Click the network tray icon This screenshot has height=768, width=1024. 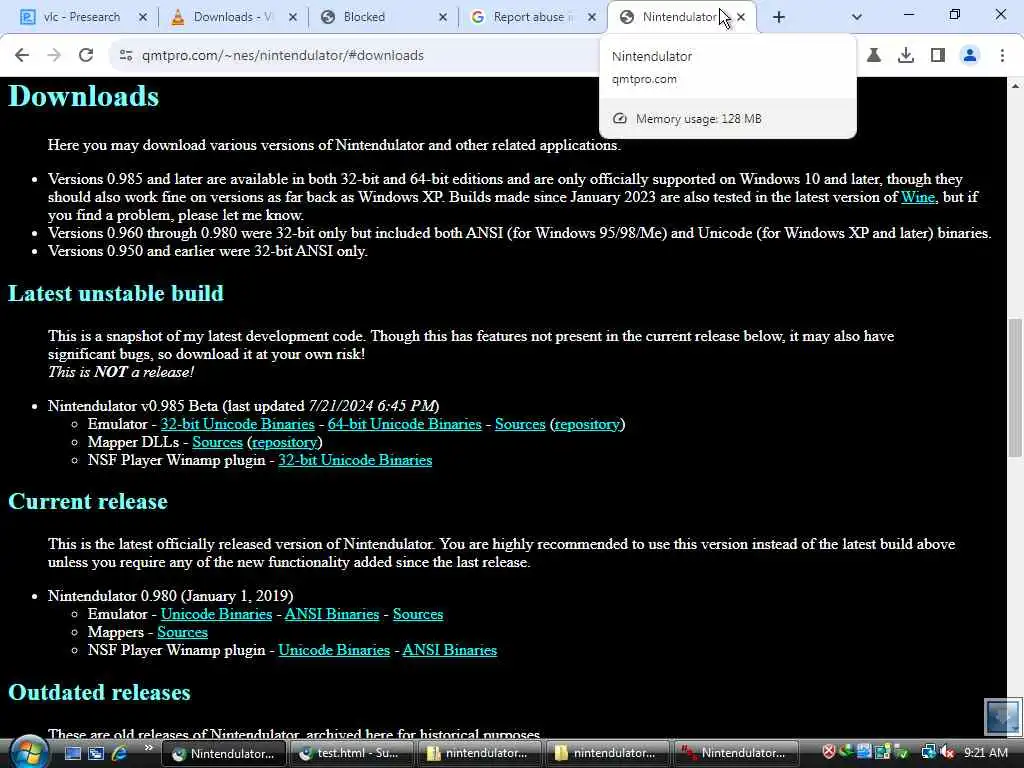pyautogui.click(x=928, y=752)
